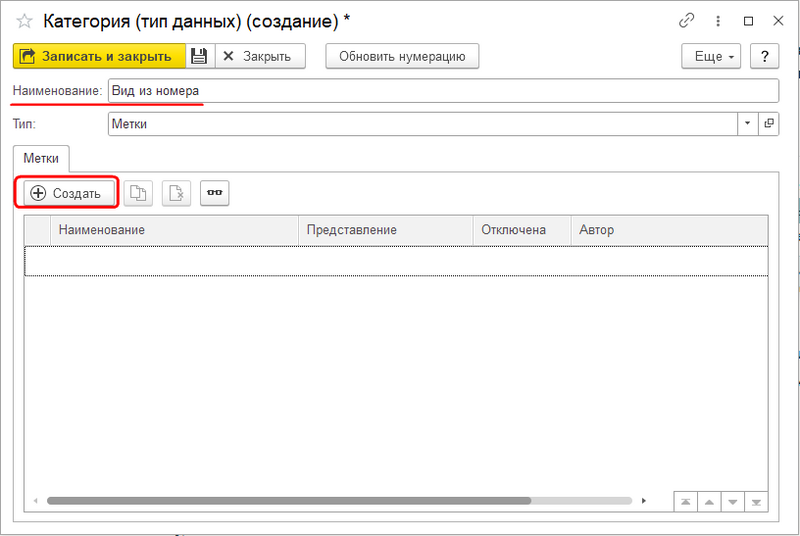Open help with question mark button
Viewport: 800px width, 536px height.
(x=764, y=56)
